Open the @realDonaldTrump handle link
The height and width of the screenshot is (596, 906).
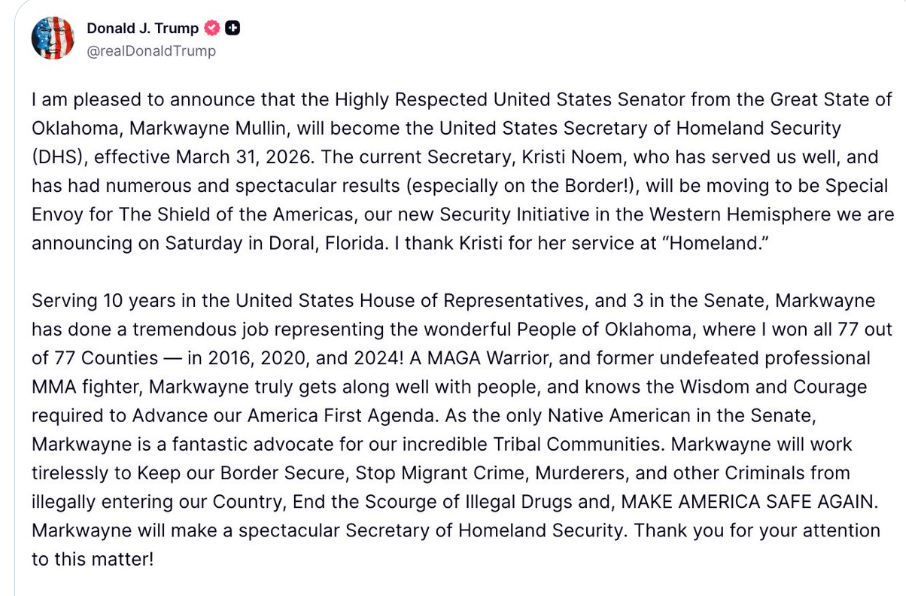click(x=151, y=50)
